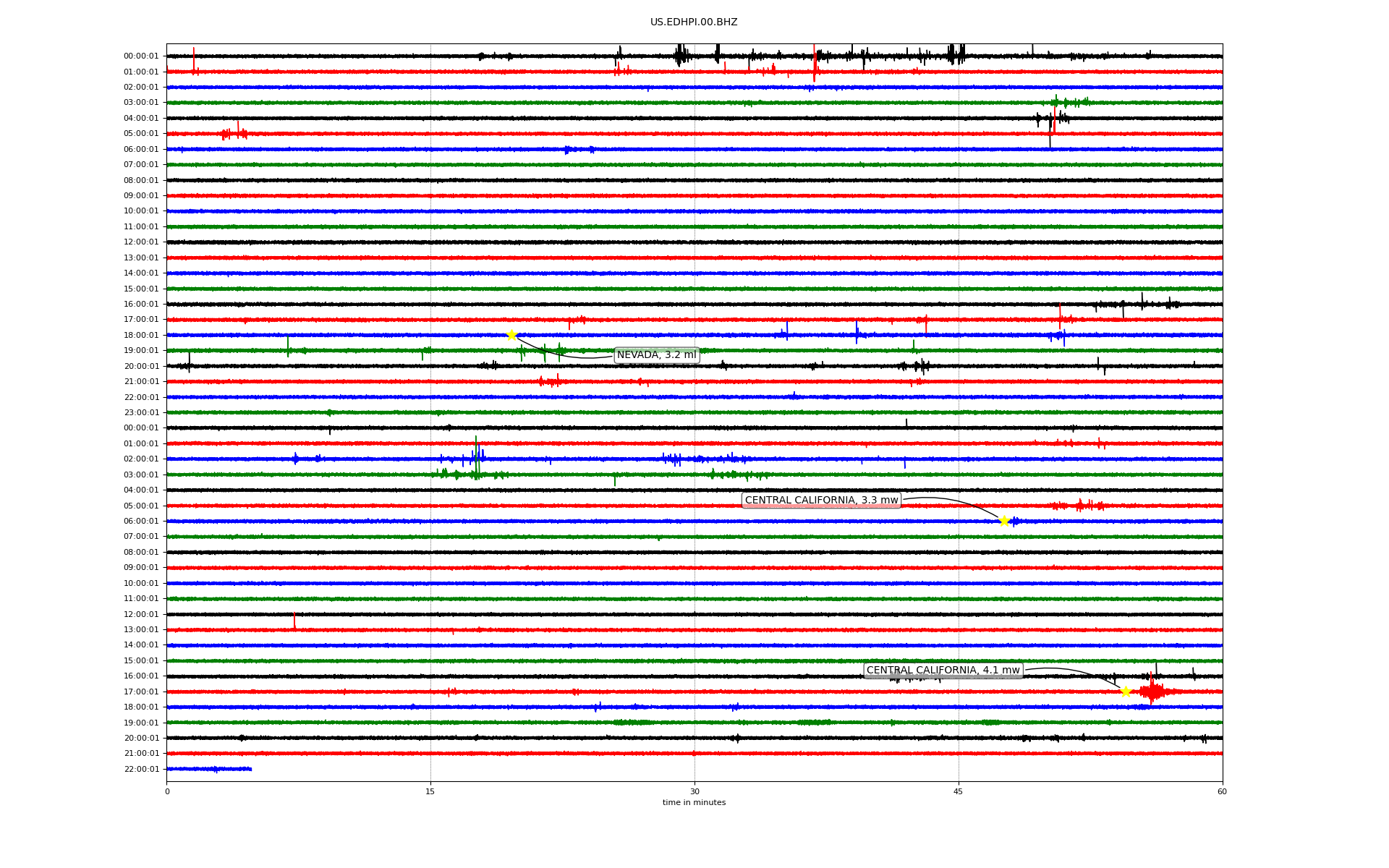Screen dimensions: 1389x868
Task: Click the plot title US.EDHPI.00.BHZ
Action: [x=694, y=22]
